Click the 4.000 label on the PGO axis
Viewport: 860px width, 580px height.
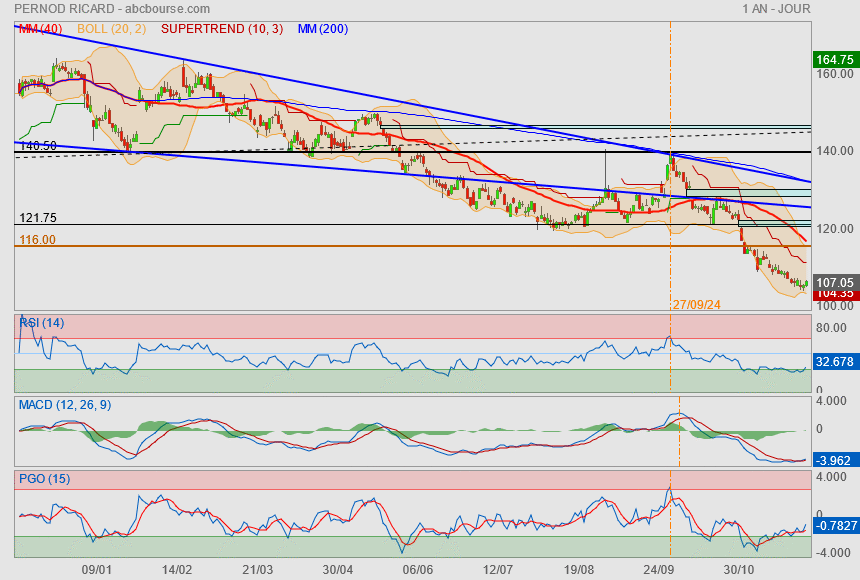click(831, 477)
